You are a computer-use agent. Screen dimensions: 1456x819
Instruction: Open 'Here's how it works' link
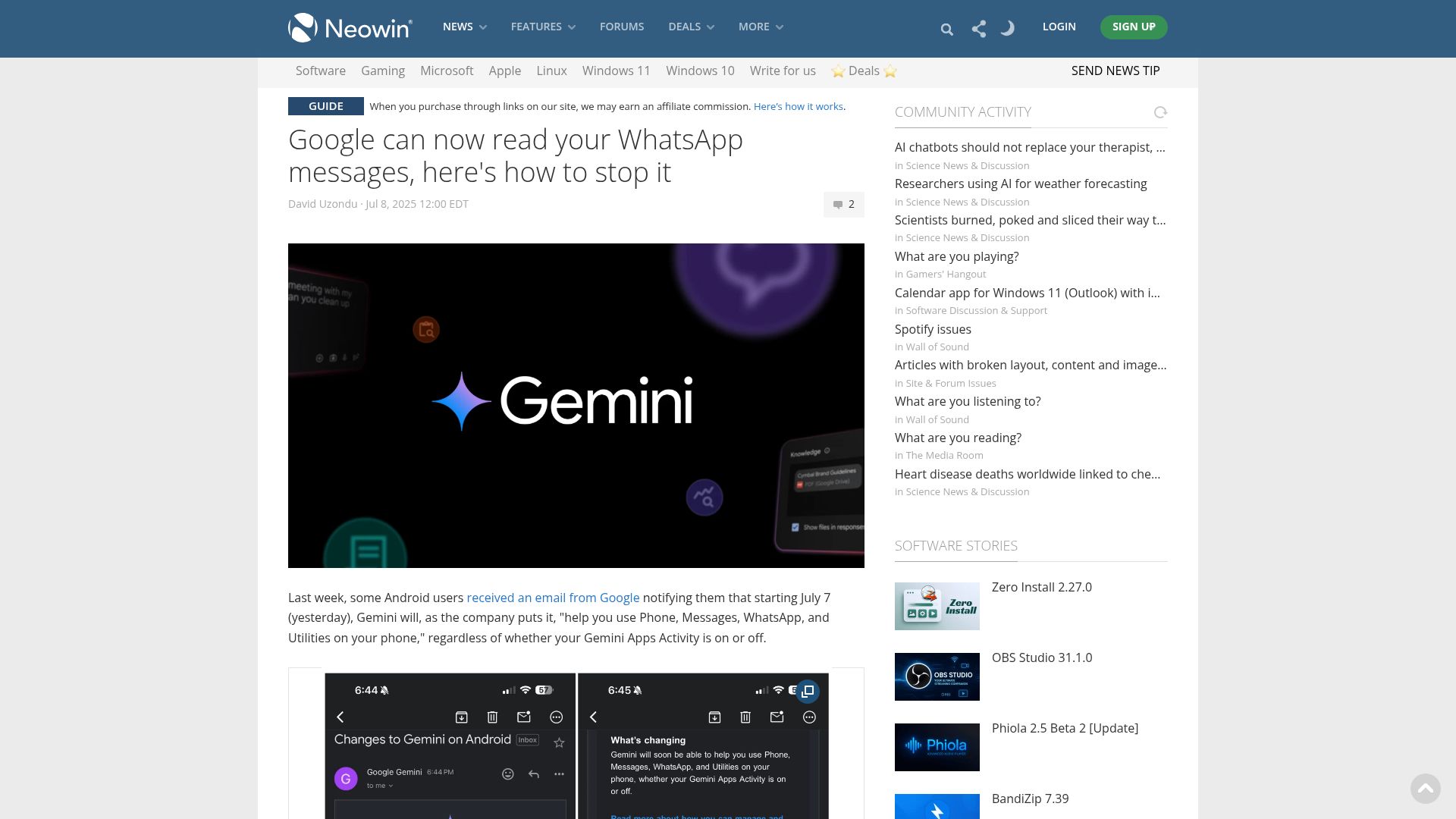coord(799,106)
